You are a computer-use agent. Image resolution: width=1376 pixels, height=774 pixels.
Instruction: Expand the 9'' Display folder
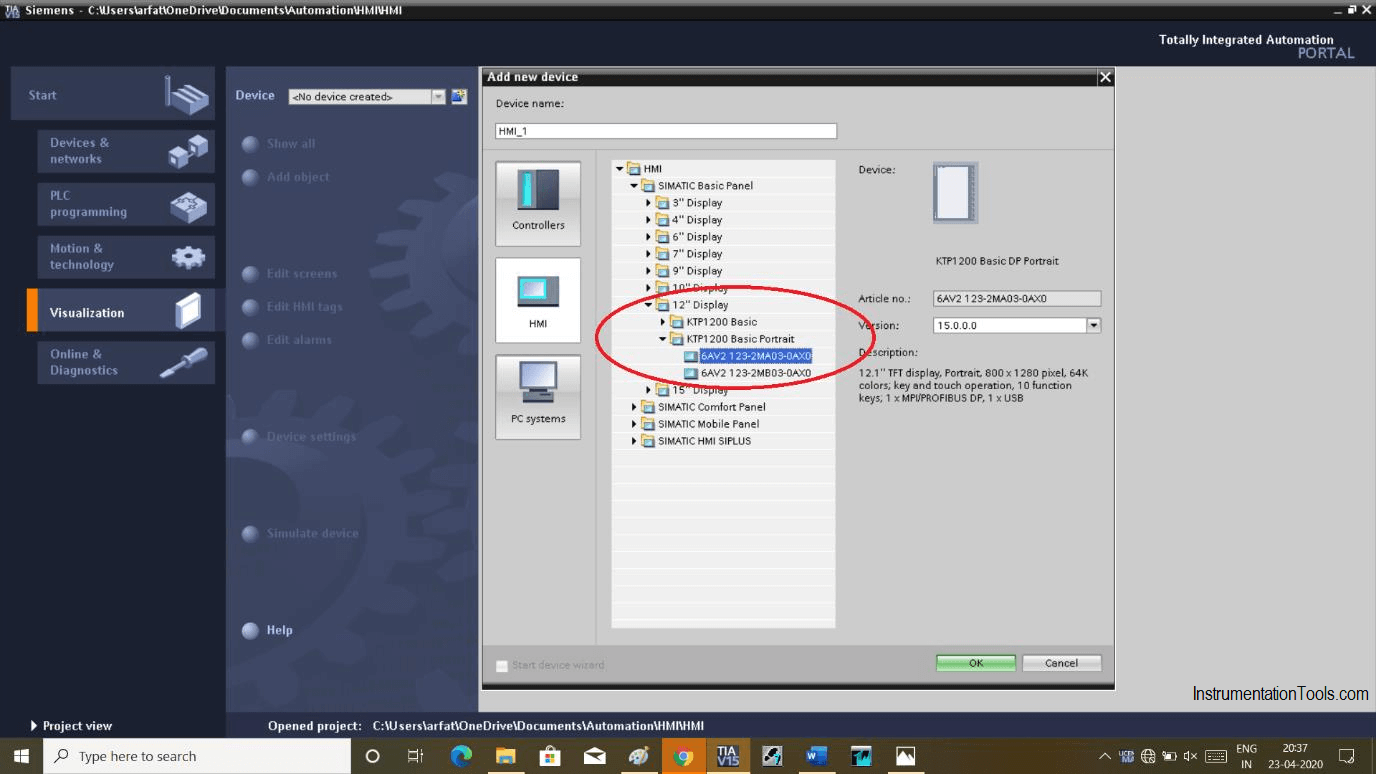click(648, 271)
